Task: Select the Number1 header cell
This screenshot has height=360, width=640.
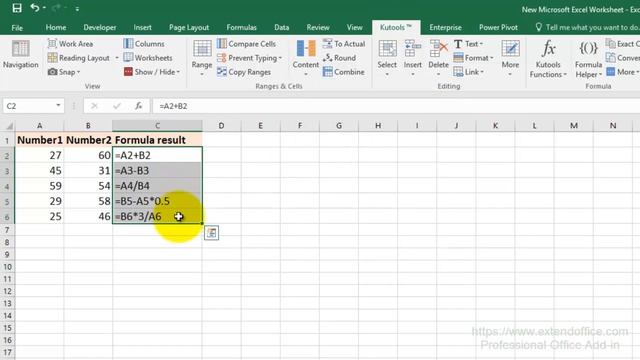Action: pyautogui.click(x=40, y=140)
